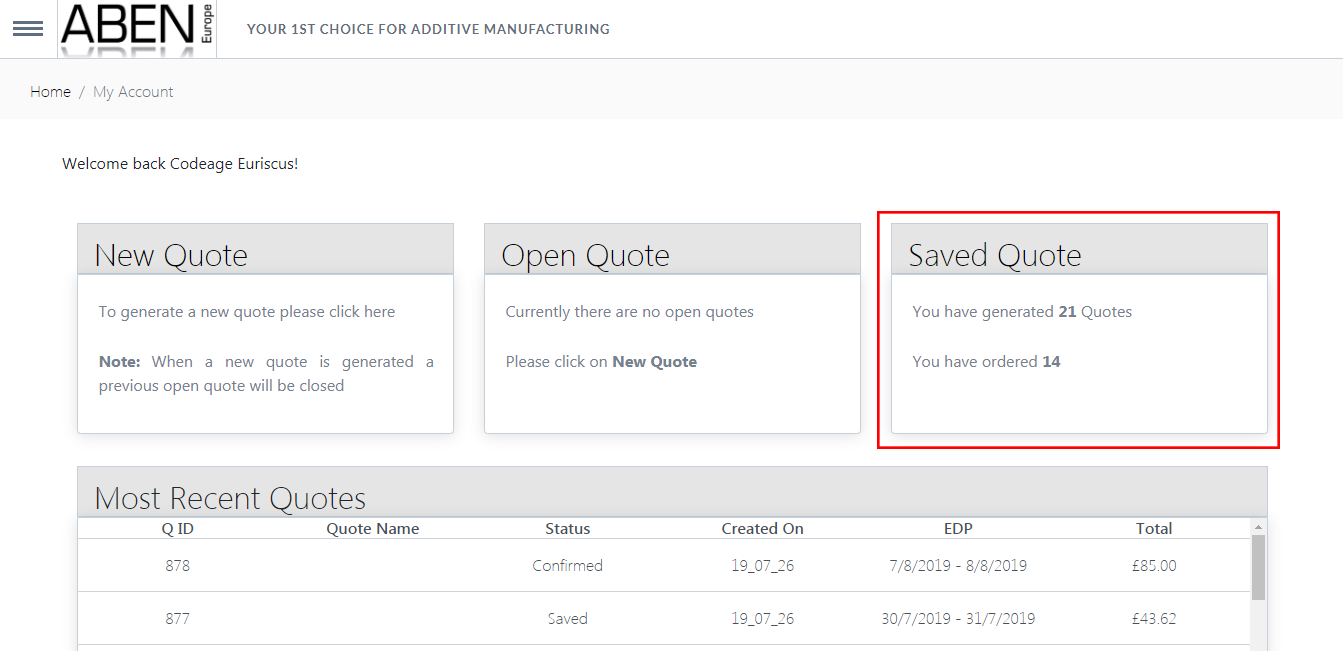The width and height of the screenshot is (1343, 651).
Task: Open the Saved Quote card heading
Action: 994,255
